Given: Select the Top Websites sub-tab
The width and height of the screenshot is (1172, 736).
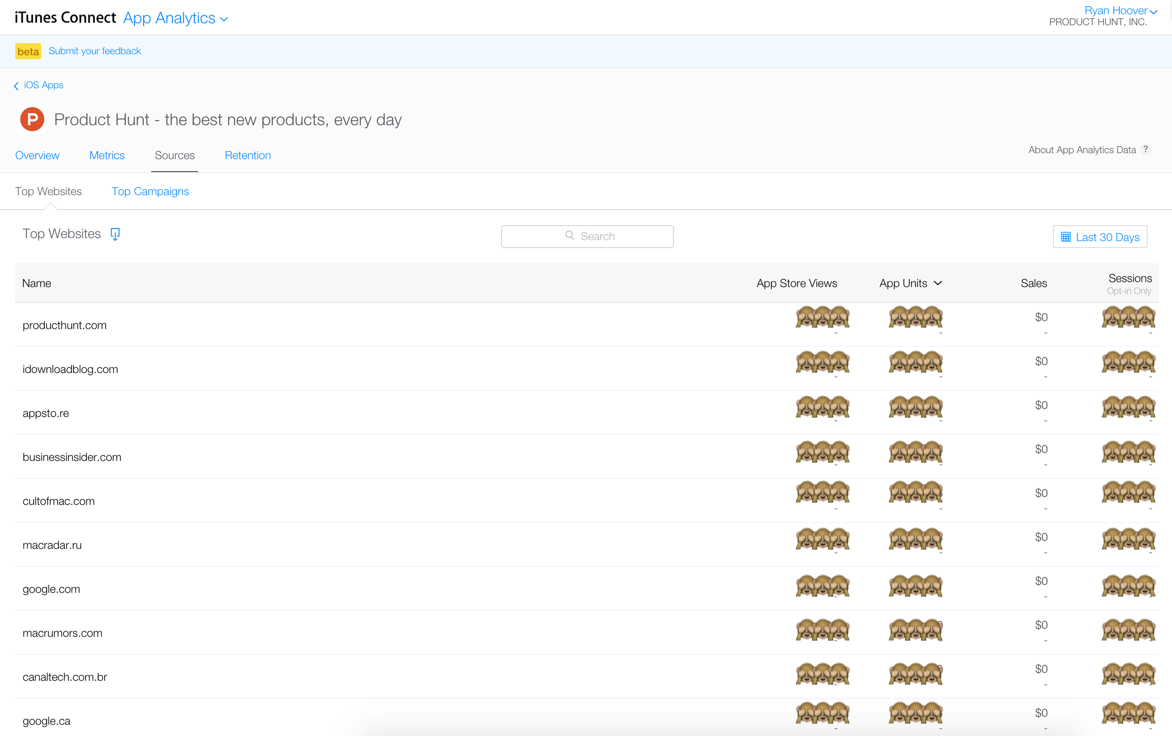Looking at the screenshot, I should [x=49, y=191].
